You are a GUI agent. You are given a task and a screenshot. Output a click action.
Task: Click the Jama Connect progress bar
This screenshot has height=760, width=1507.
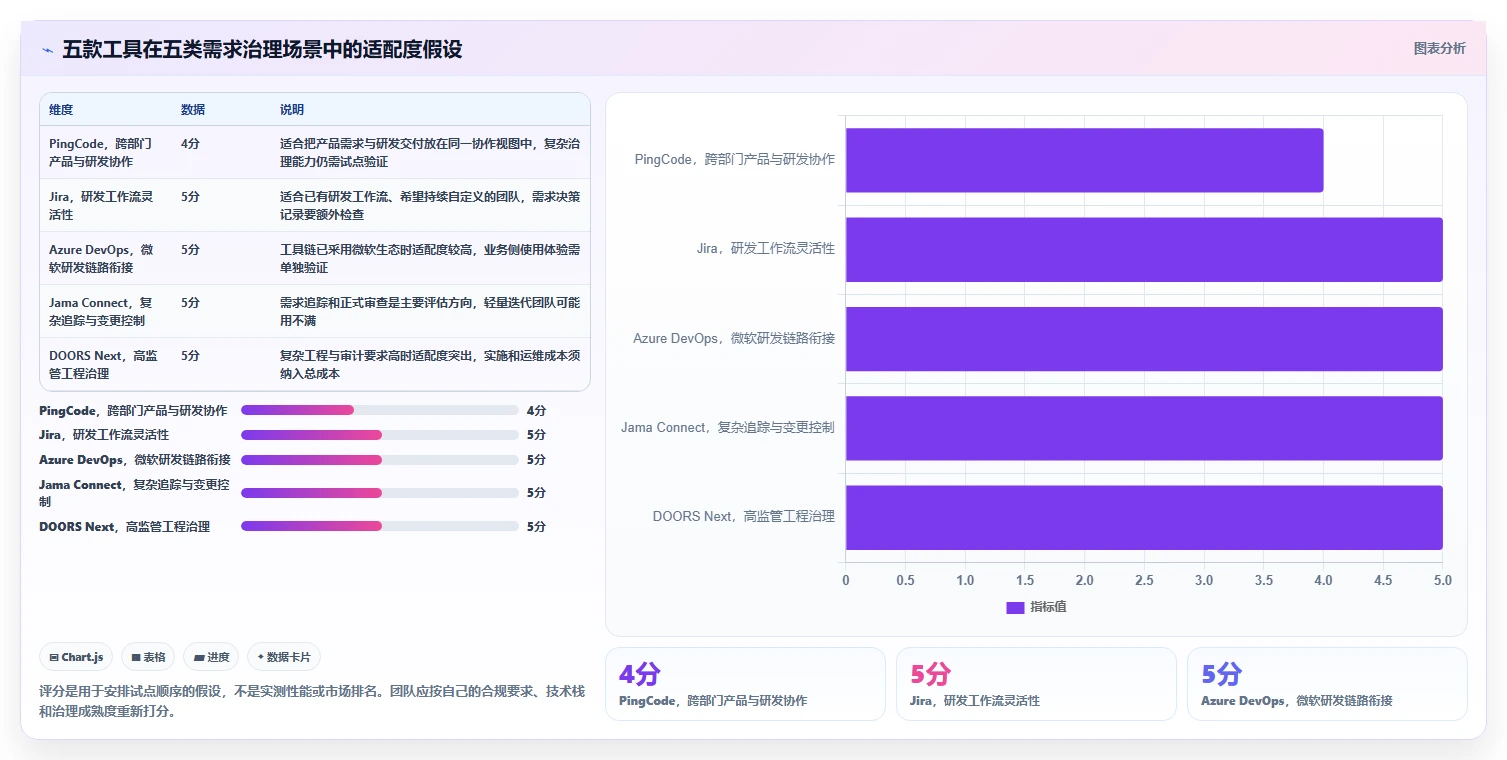click(x=380, y=493)
